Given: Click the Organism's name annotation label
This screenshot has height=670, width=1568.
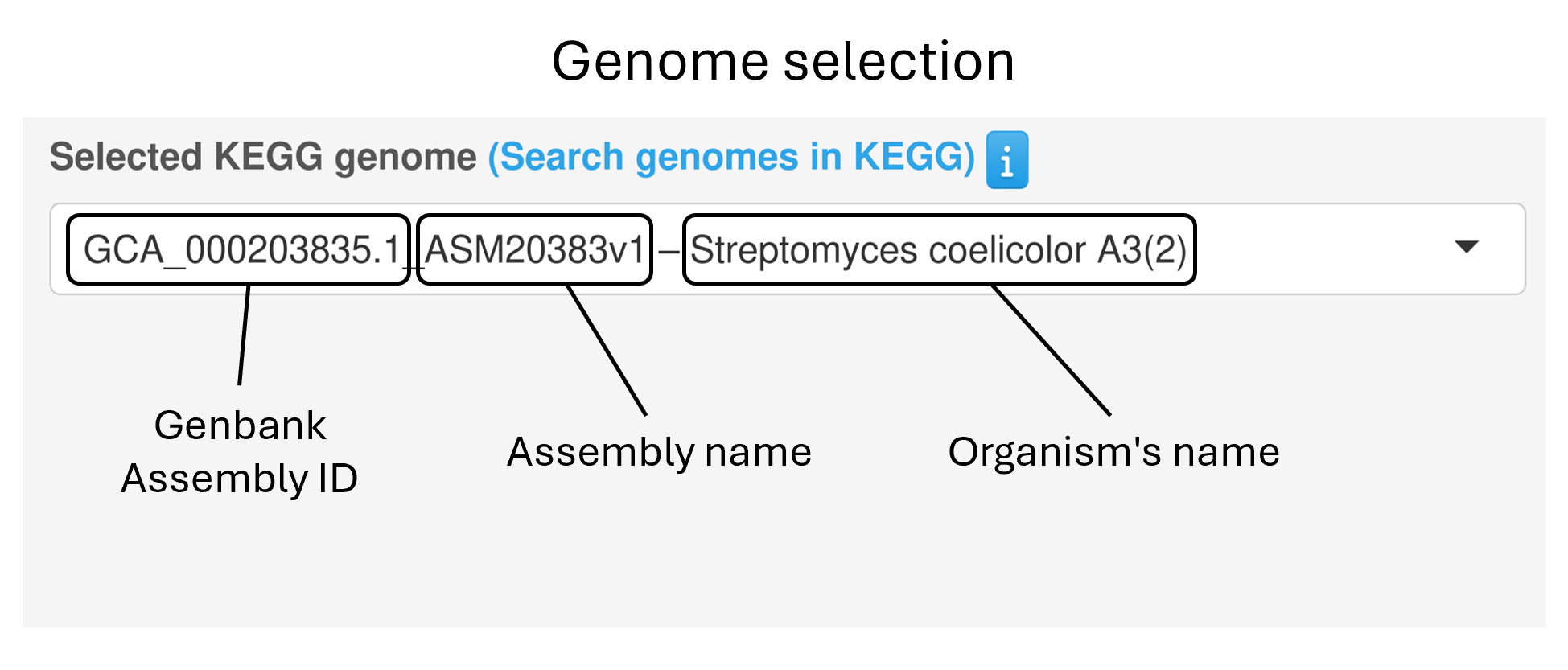Looking at the screenshot, I should [x=1113, y=452].
